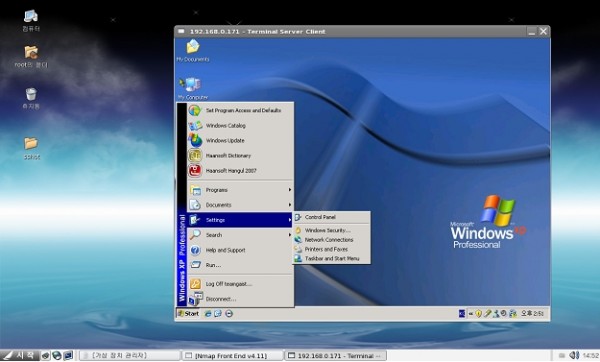Click the computer icon on the host desktop

tap(31, 20)
